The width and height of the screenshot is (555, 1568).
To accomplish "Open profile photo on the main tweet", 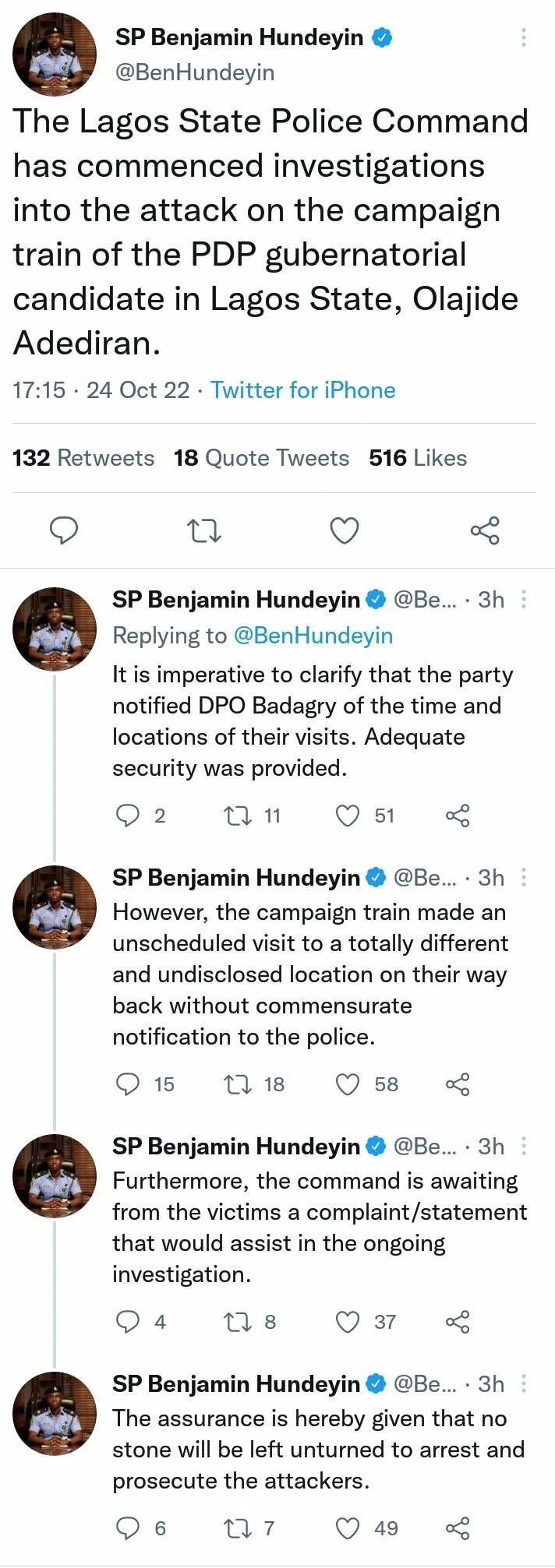I will [55, 55].
